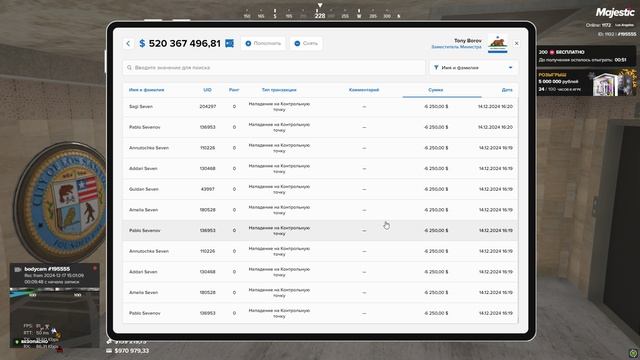Click the blue dollar sign icon
Image resolution: width=640 pixels, height=360 pixels.
142,43
